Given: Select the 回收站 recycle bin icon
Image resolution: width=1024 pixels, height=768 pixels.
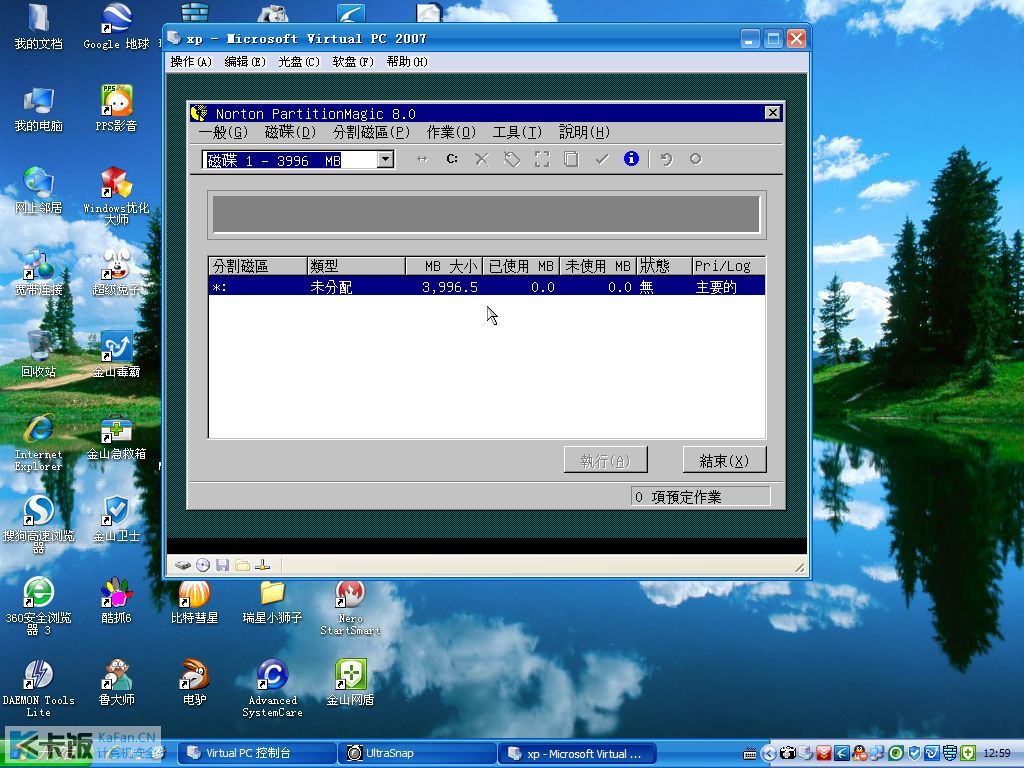Looking at the screenshot, I should point(39,355).
